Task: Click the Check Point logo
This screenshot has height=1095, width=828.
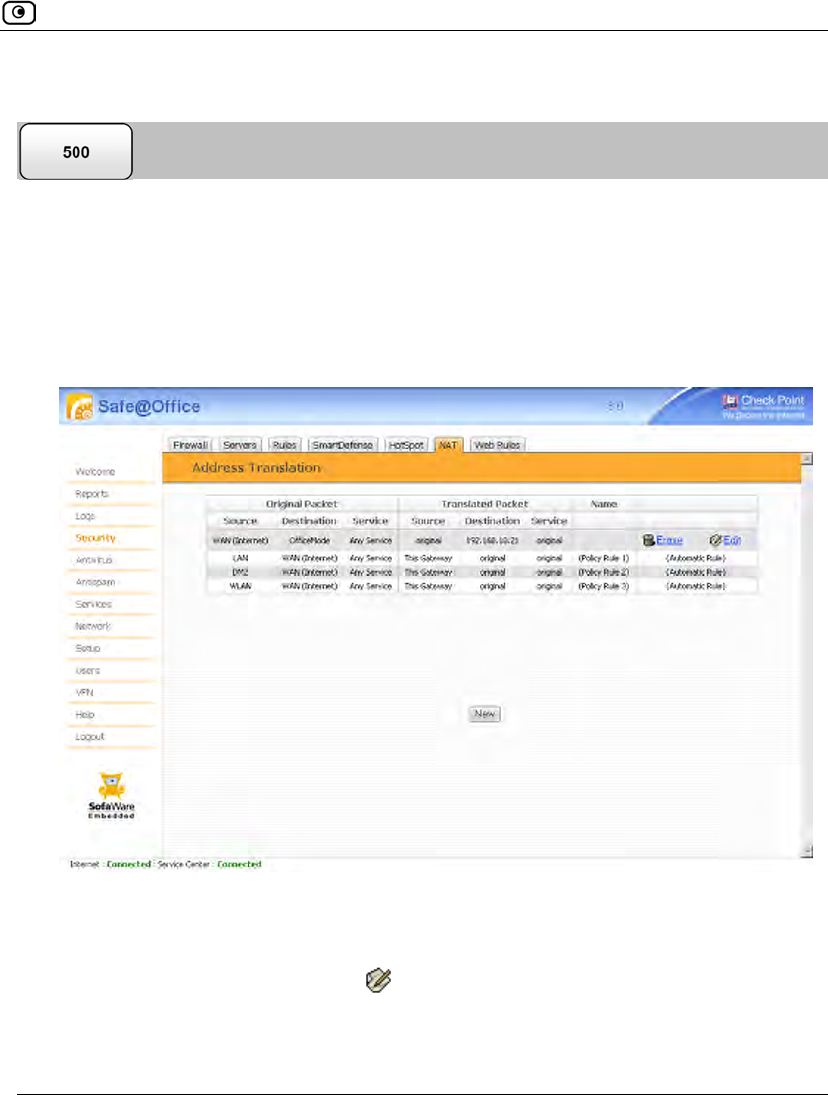Action: 763,405
